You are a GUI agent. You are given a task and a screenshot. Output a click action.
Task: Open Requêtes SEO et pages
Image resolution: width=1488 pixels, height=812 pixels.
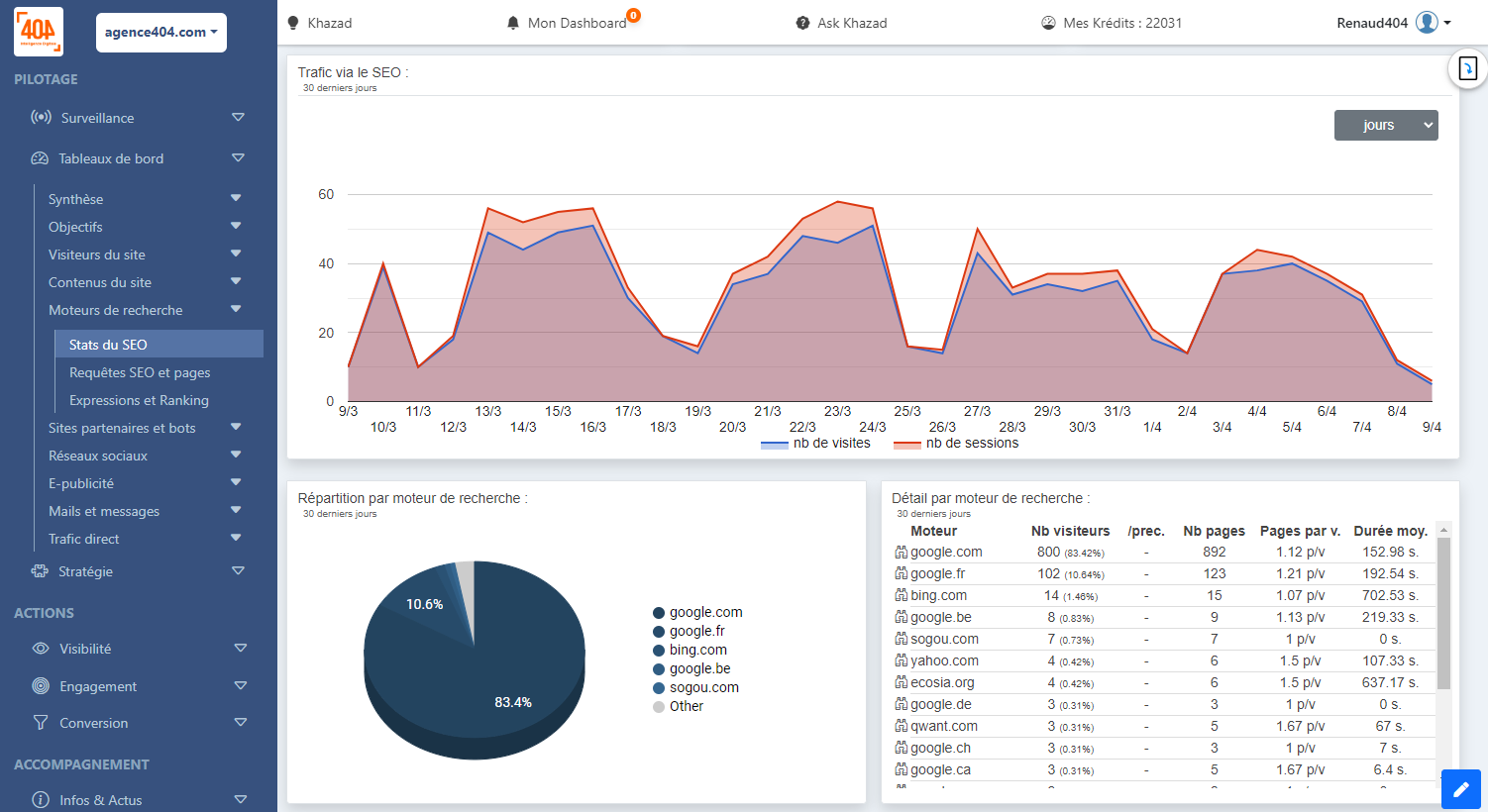coord(140,372)
